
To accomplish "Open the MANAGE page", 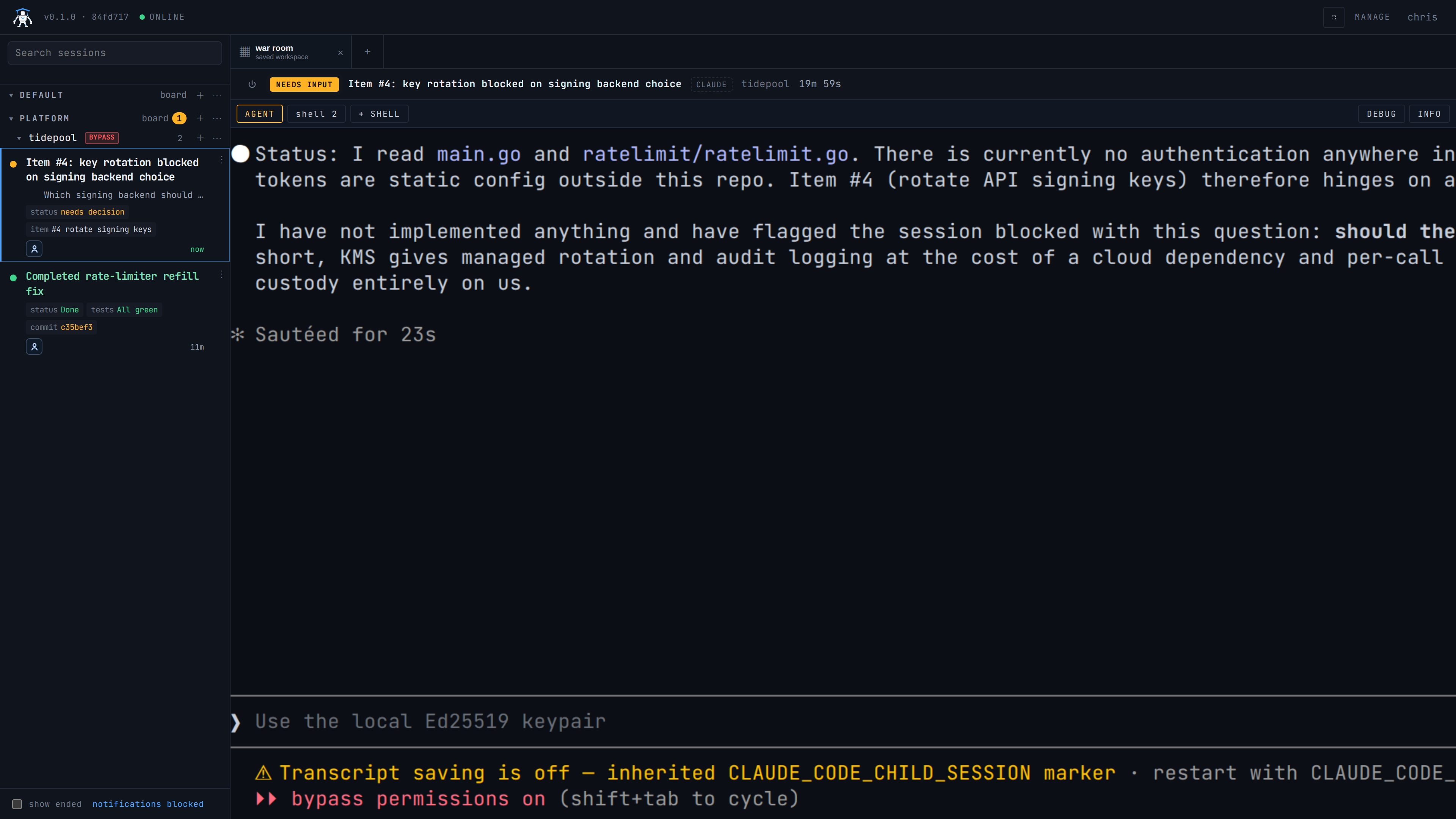I will click(x=1372, y=17).
